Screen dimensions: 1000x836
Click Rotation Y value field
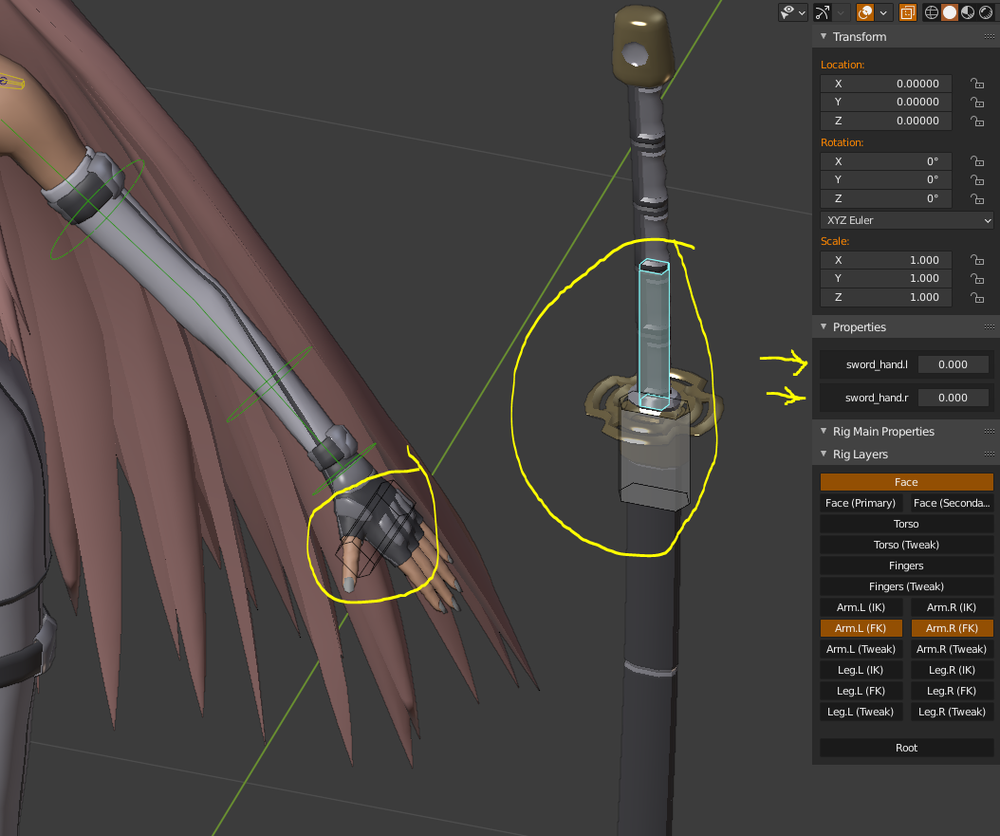[x=886, y=180]
